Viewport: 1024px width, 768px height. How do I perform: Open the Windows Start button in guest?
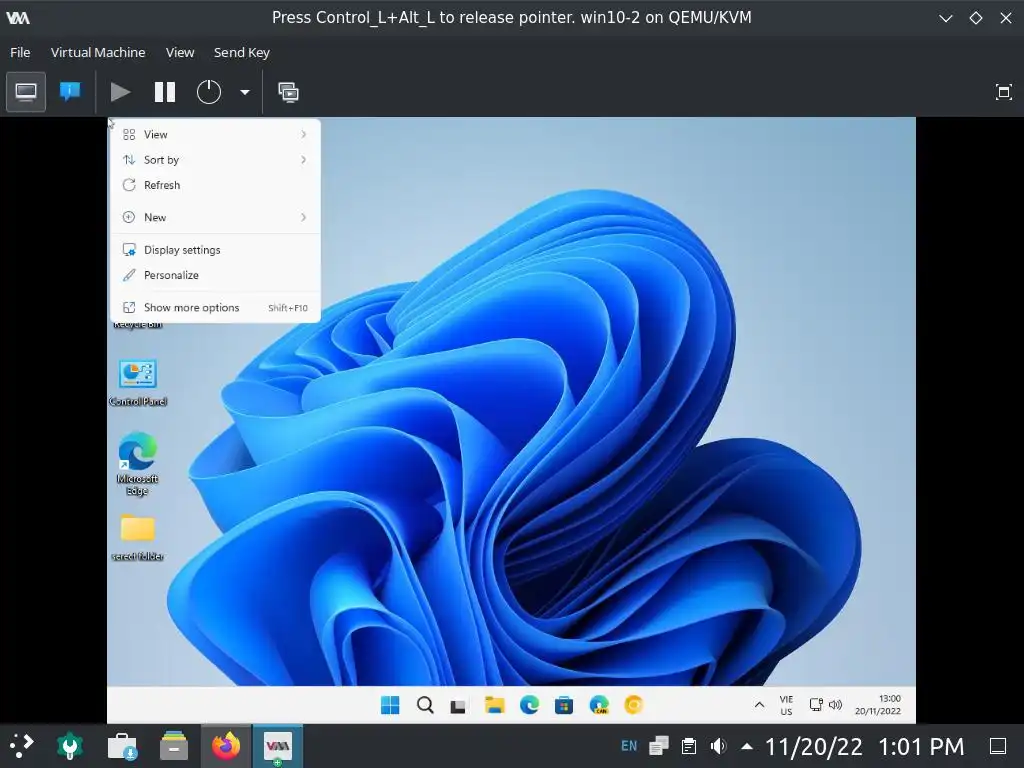pos(390,705)
